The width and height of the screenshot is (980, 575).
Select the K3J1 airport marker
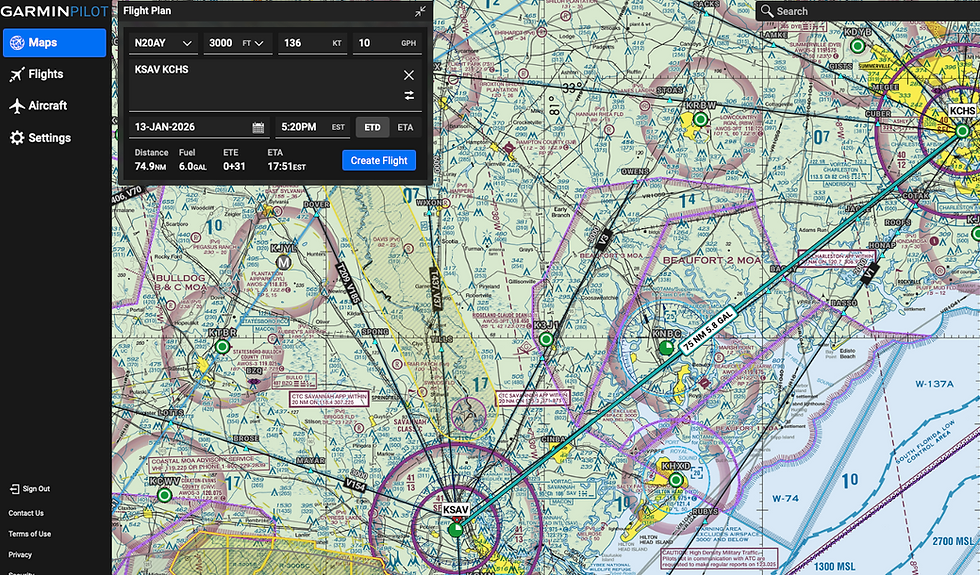546,339
